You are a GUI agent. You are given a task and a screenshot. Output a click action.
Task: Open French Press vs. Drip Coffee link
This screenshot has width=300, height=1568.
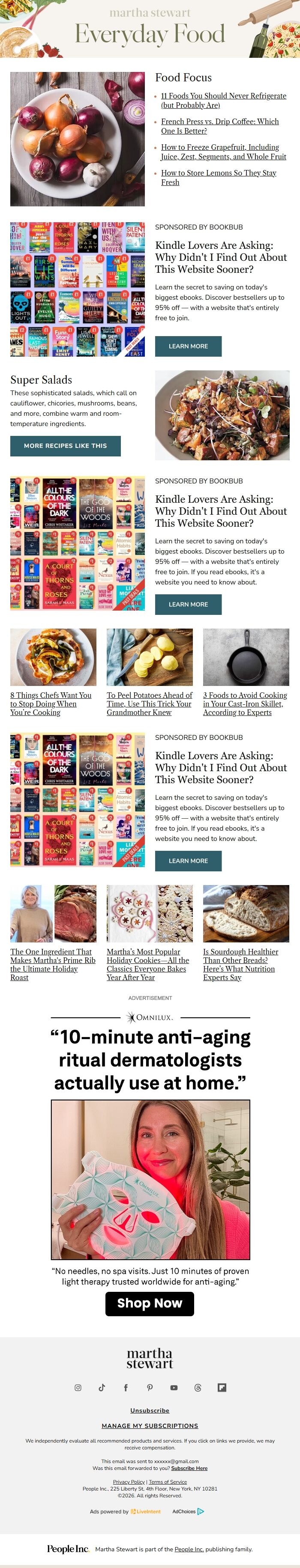tap(220, 126)
